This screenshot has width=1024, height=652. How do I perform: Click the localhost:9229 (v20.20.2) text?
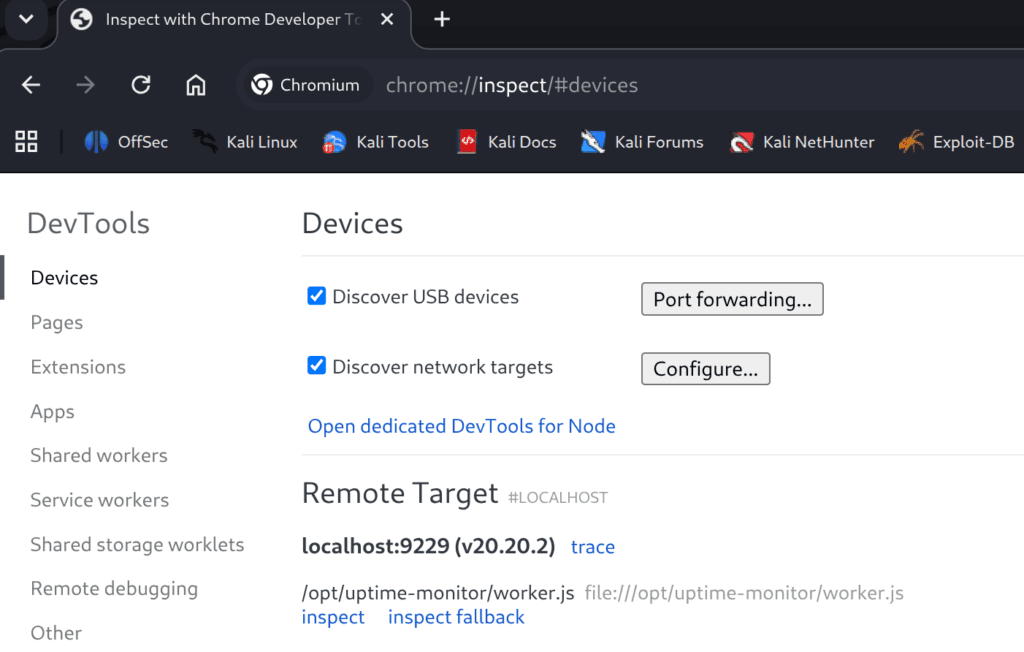pyautogui.click(x=428, y=546)
